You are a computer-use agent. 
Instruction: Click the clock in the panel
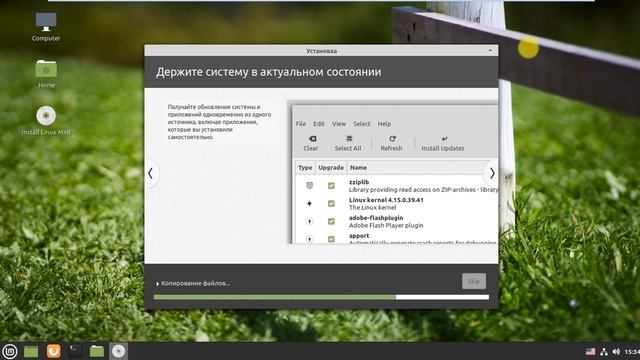pos(632,351)
